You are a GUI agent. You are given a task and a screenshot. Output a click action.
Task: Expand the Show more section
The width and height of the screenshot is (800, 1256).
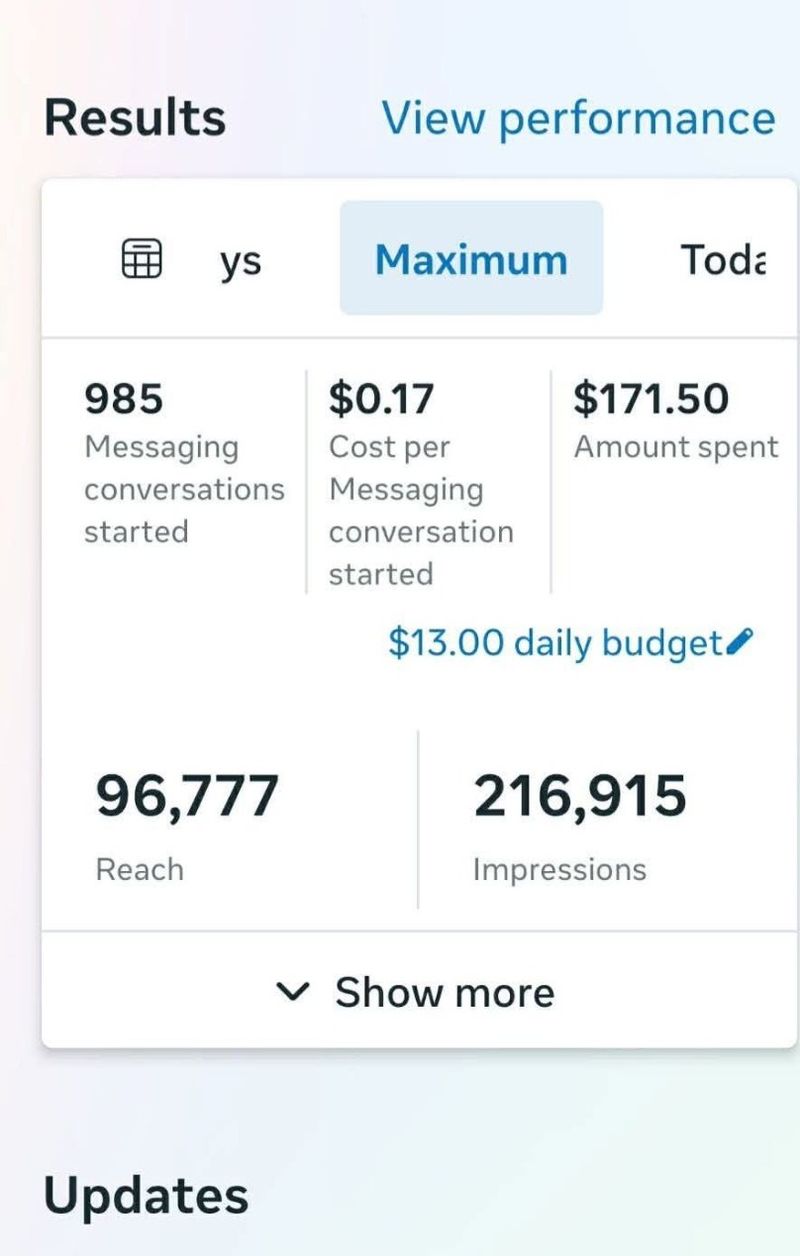415,992
